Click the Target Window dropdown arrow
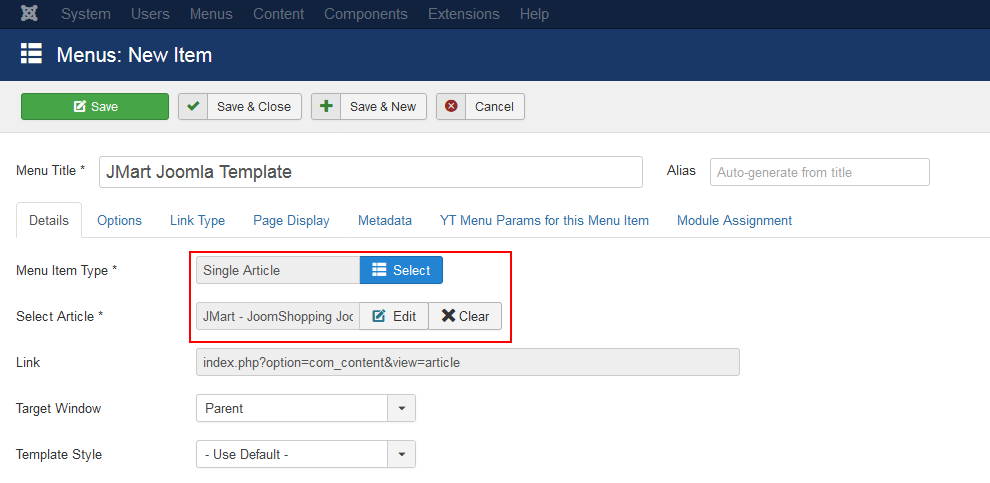This screenshot has height=483, width=990. click(402, 408)
